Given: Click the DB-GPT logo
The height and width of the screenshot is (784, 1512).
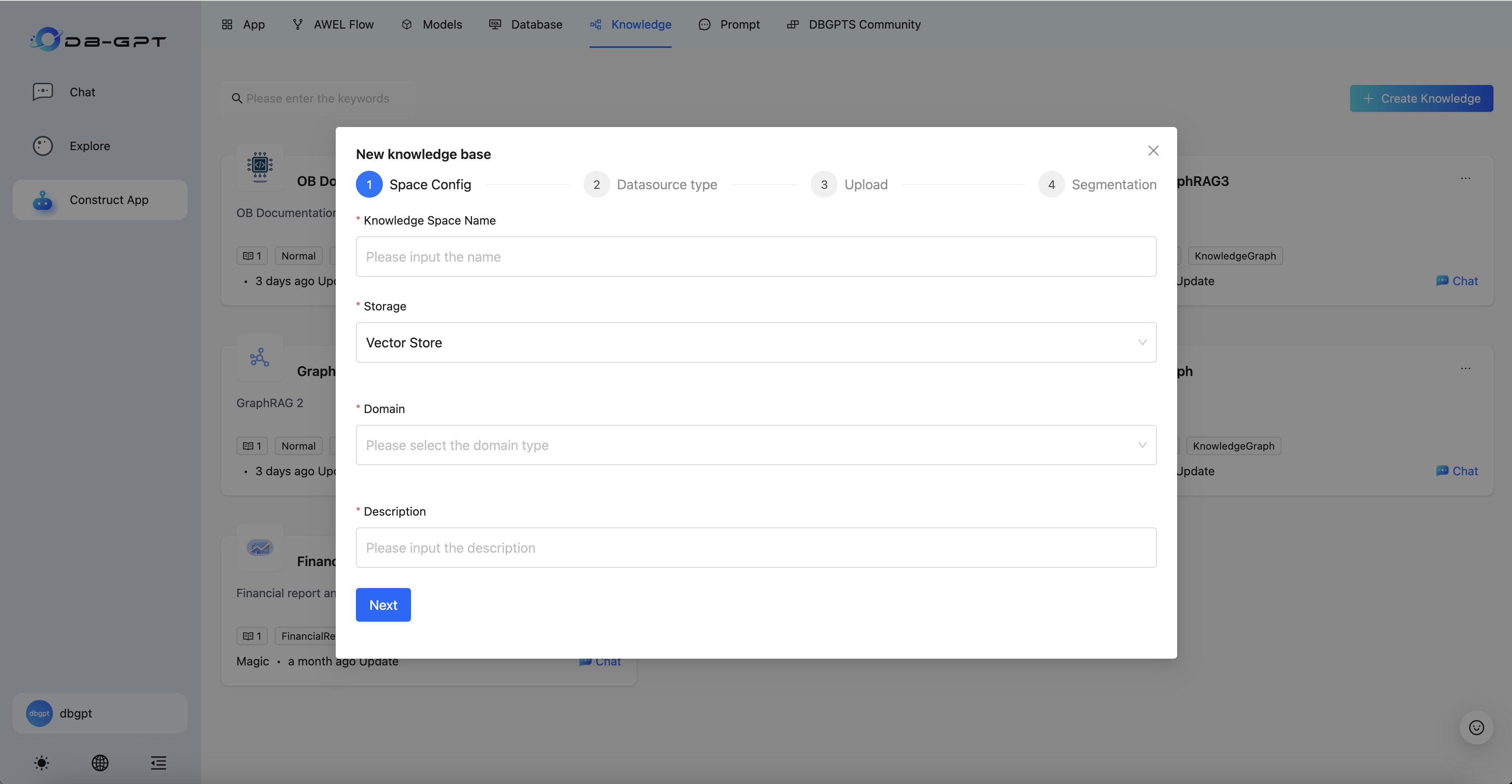Looking at the screenshot, I should tap(98, 39).
